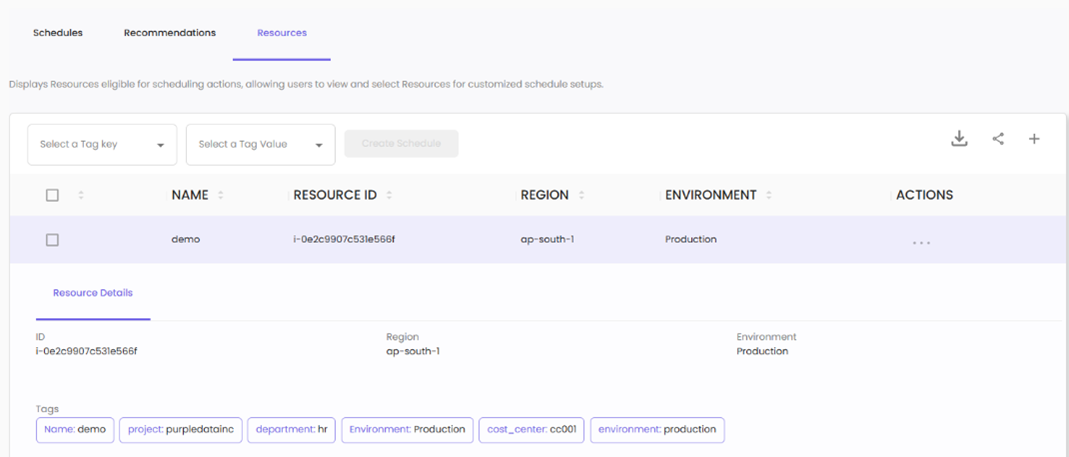Click the cost_center: cc001 tag chip

click(x=530, y=429)
